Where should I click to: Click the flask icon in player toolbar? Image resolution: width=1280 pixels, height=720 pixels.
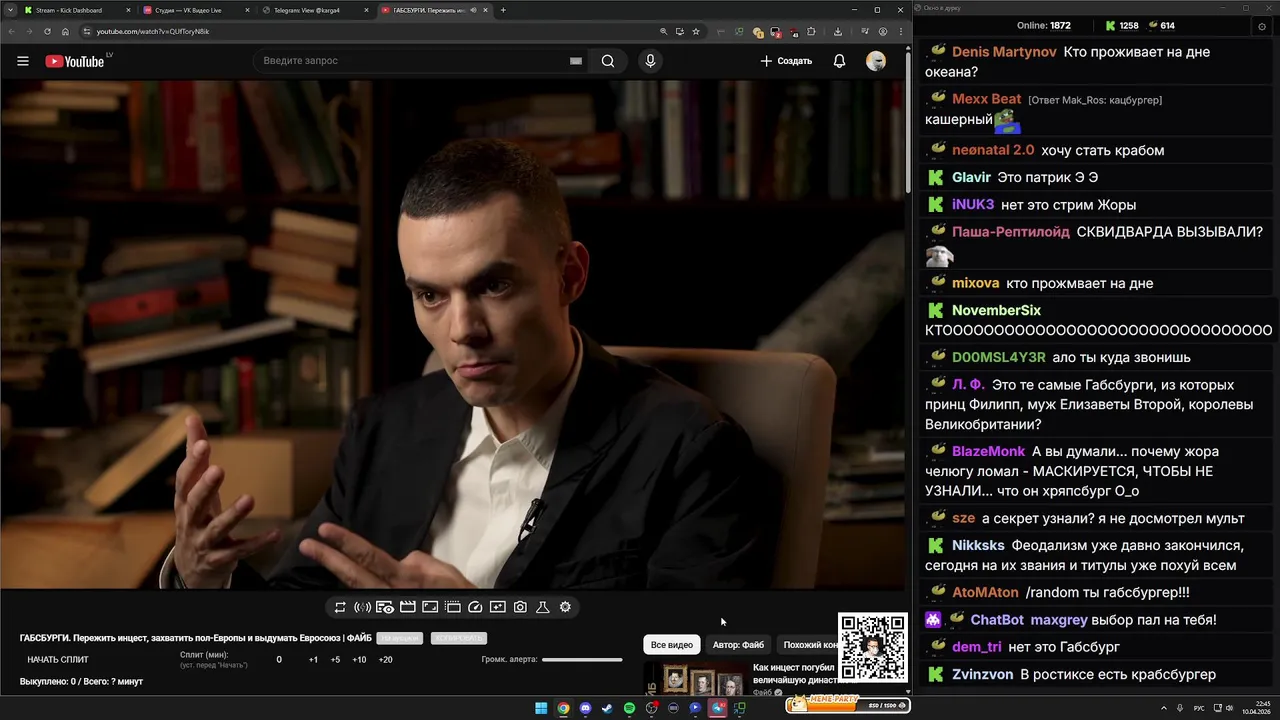[543, 607]
